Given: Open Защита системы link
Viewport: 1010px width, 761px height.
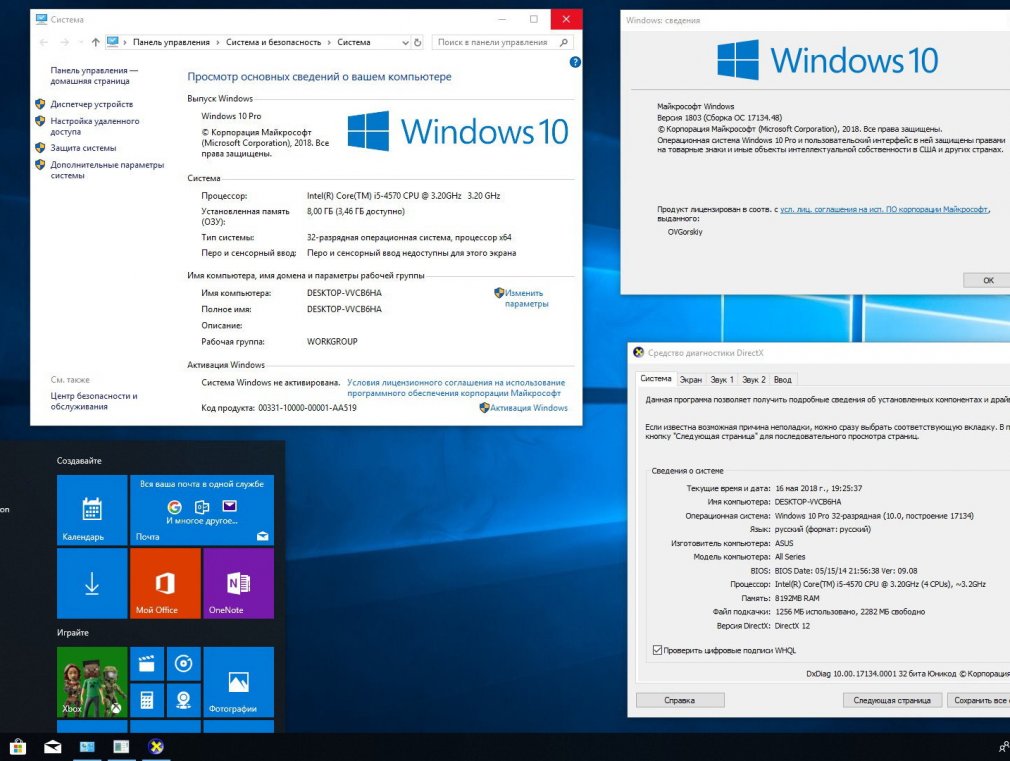Looking at the screenshot, I should (83, 148).
